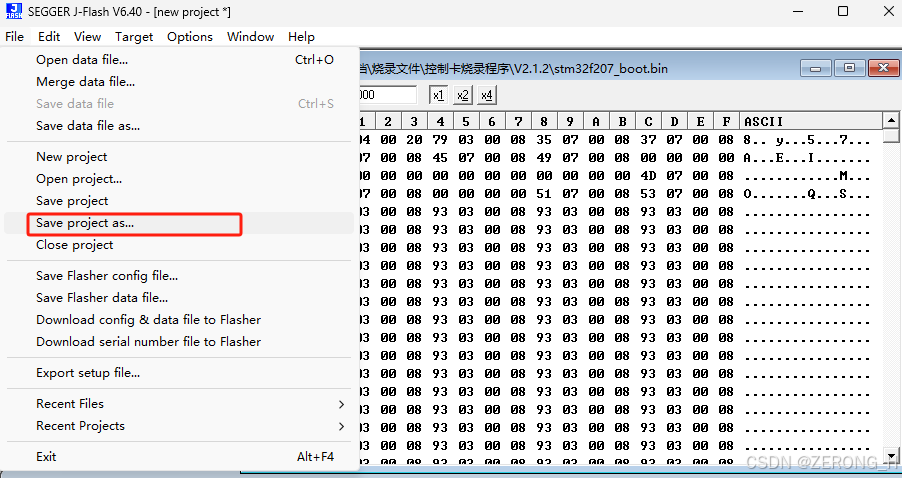Open the Window menu
Image resolution: width=902 pixels, height=478 pixels.
point(250,37)
